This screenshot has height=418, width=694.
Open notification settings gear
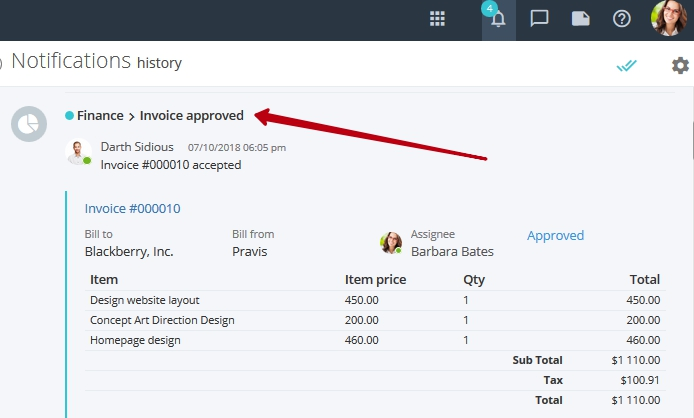[x=680, y=66]
